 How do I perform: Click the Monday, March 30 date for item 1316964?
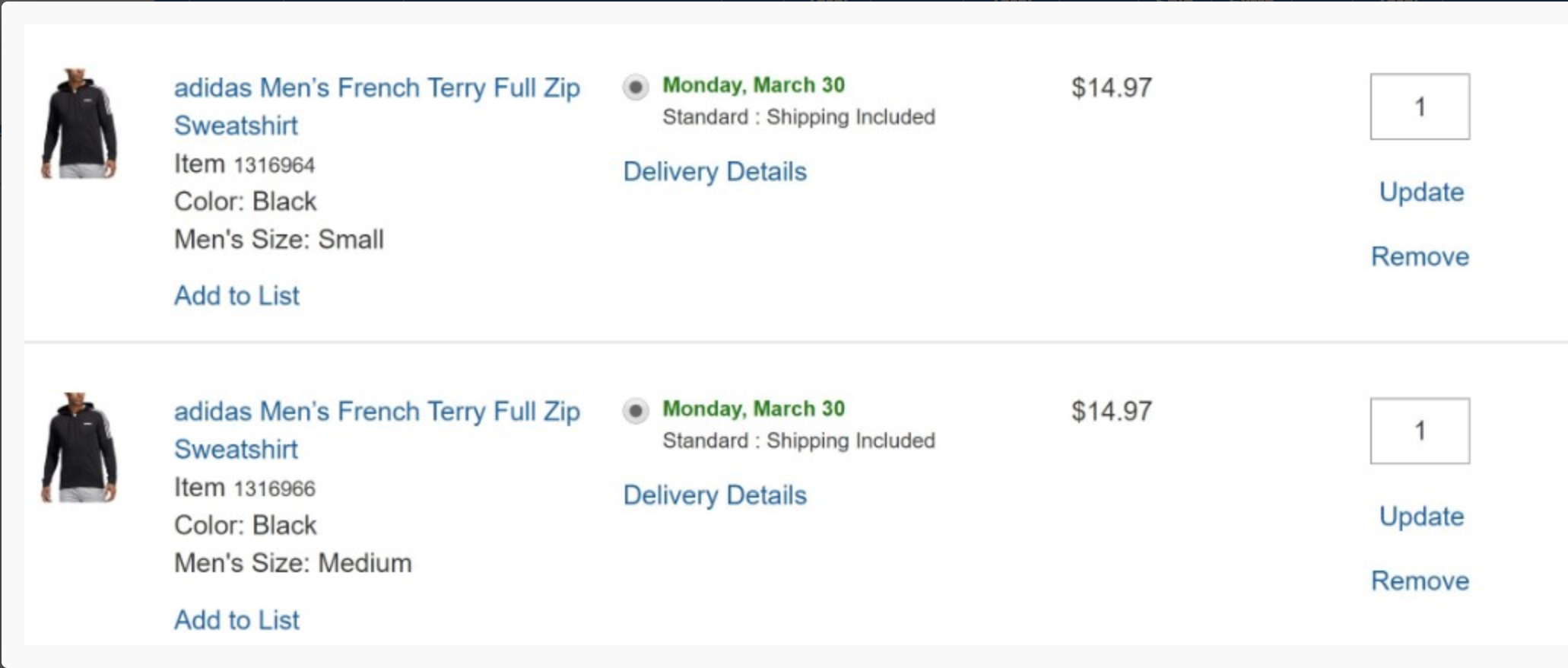tap(754, 85)
